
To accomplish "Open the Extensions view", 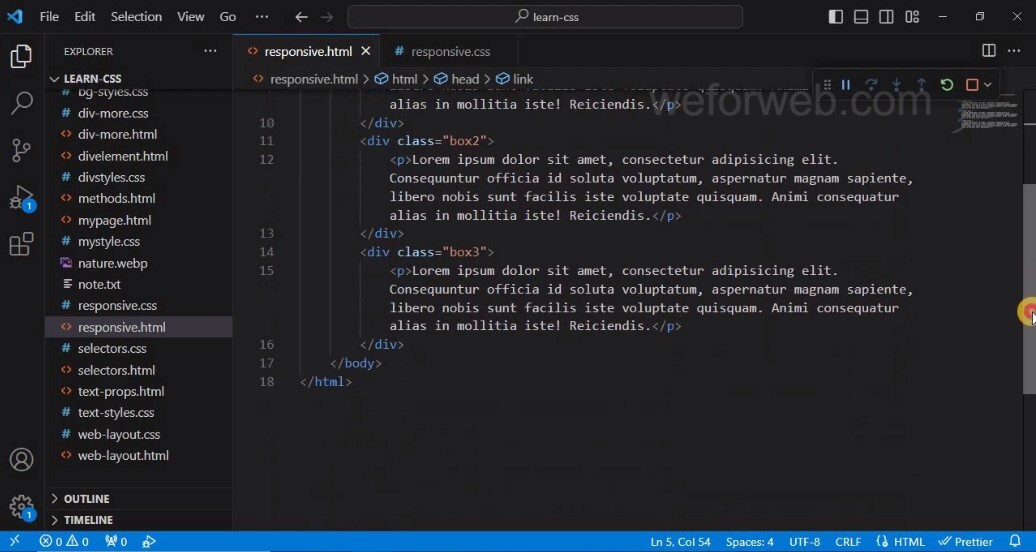I will (x=21, y=244).
